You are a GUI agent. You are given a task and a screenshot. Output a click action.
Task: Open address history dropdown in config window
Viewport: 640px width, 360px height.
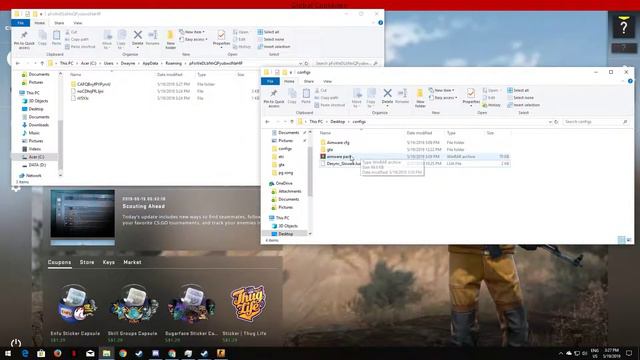550,122
